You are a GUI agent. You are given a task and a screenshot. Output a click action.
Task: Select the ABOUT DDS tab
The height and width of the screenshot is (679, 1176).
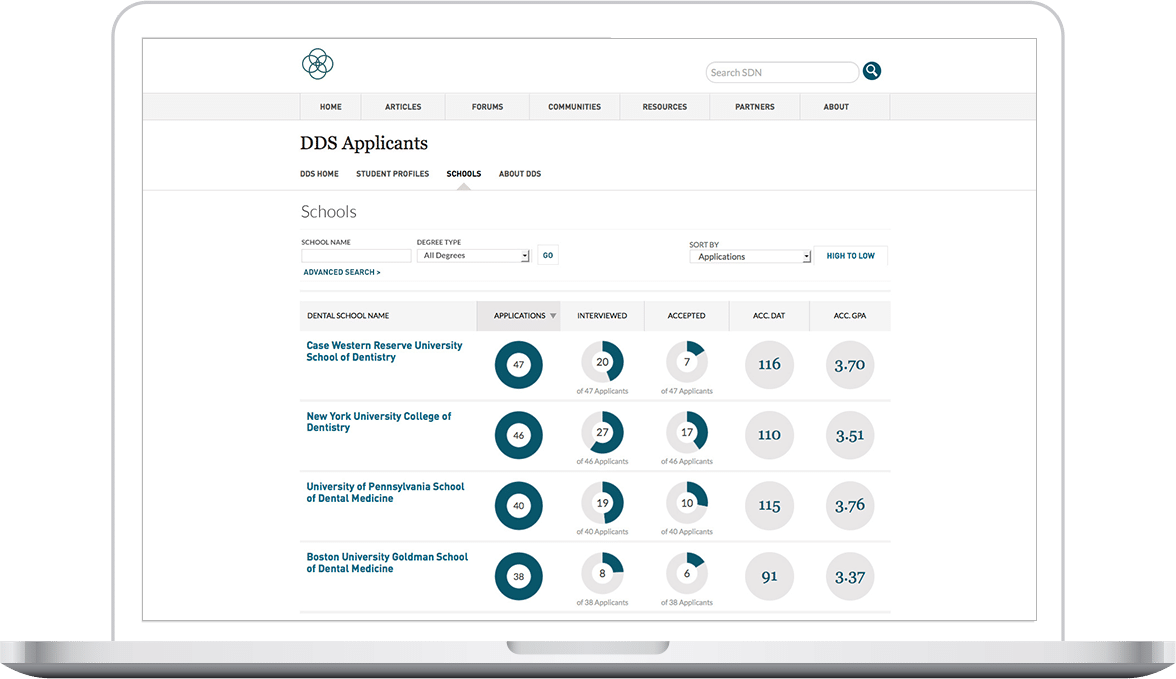520,173
